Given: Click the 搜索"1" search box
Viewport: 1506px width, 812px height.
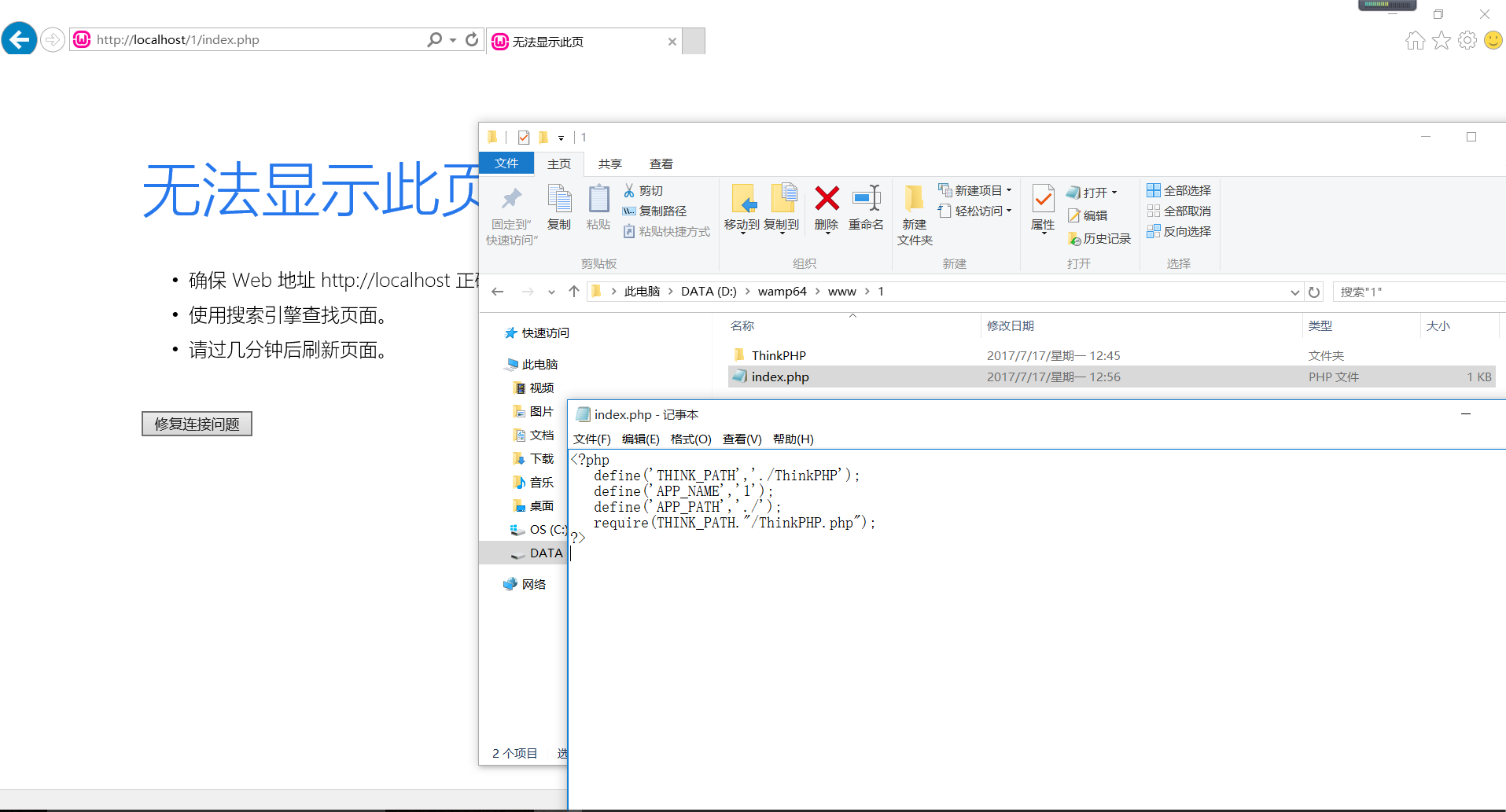Looking at the screenshot, I should (x=1419, y=292).
